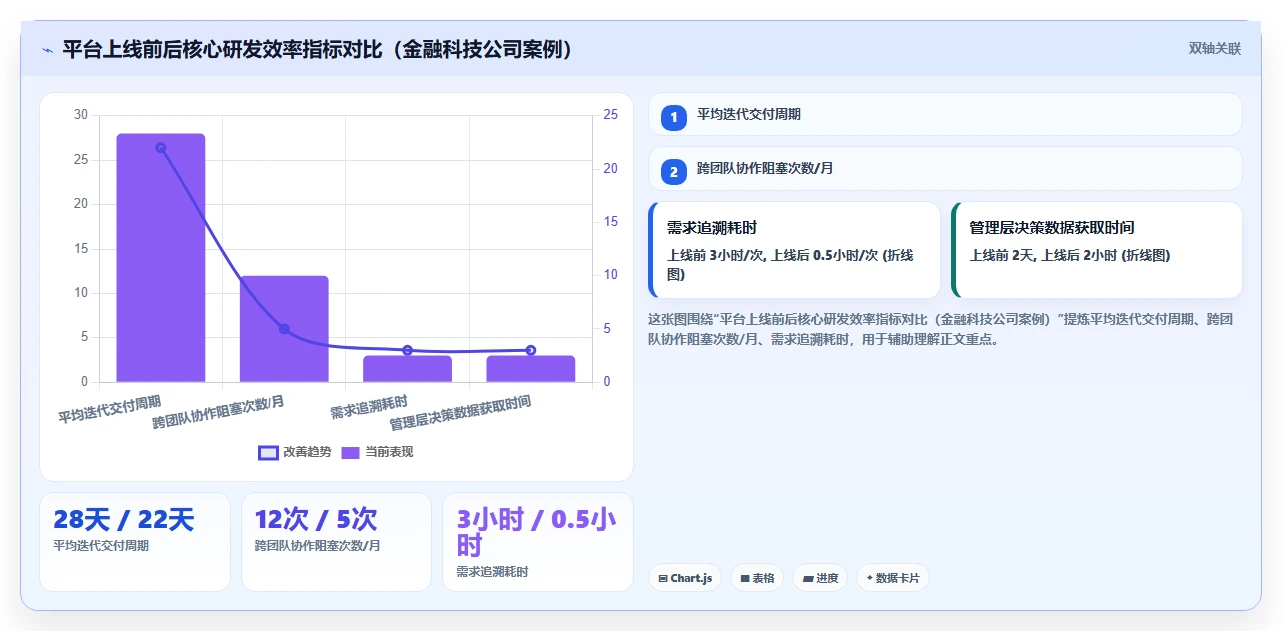
Task: Select the Chart.js tag
Action: [685, 578]
